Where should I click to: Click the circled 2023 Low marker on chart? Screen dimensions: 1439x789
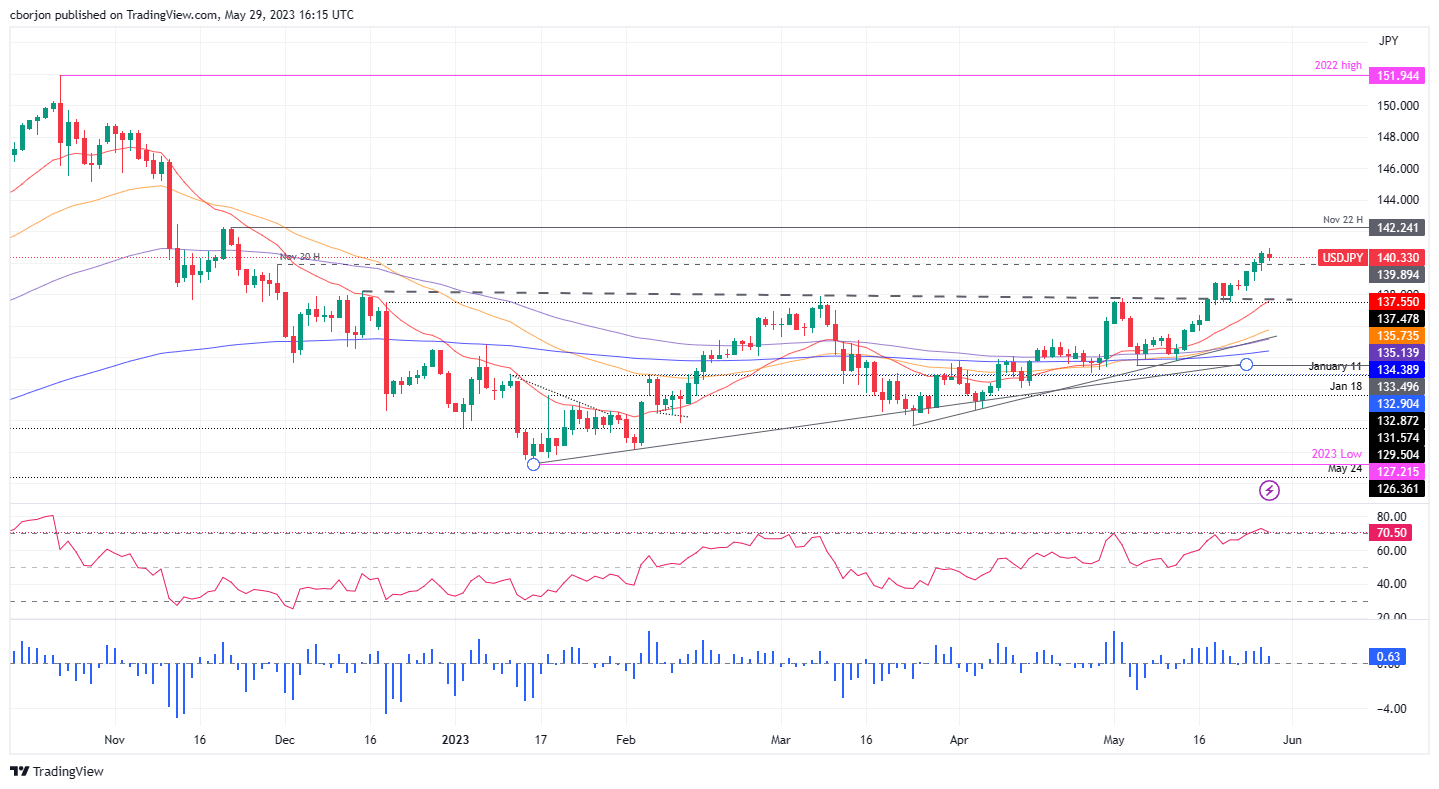(x=534, y=464)
